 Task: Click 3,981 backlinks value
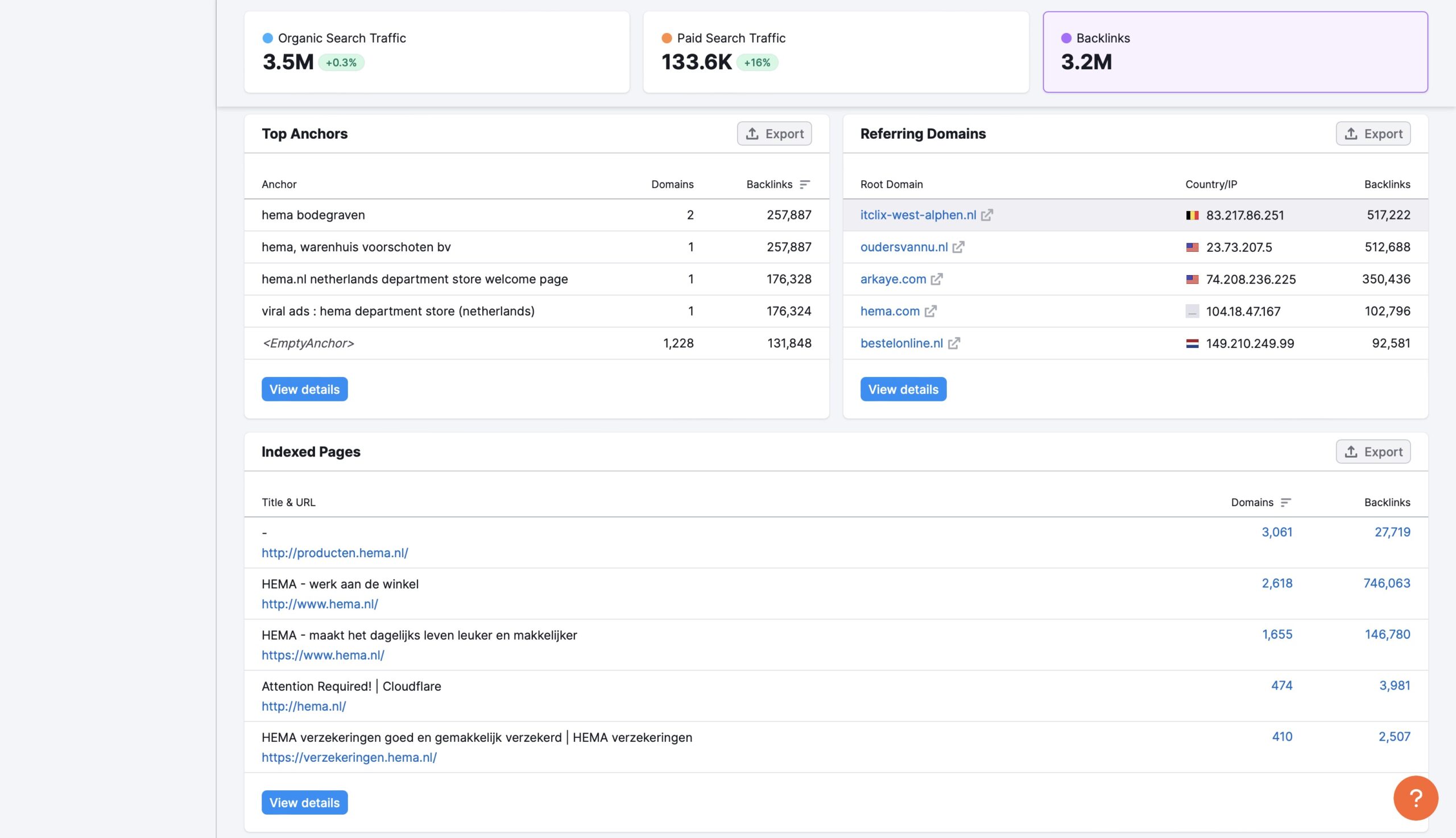1395,686
